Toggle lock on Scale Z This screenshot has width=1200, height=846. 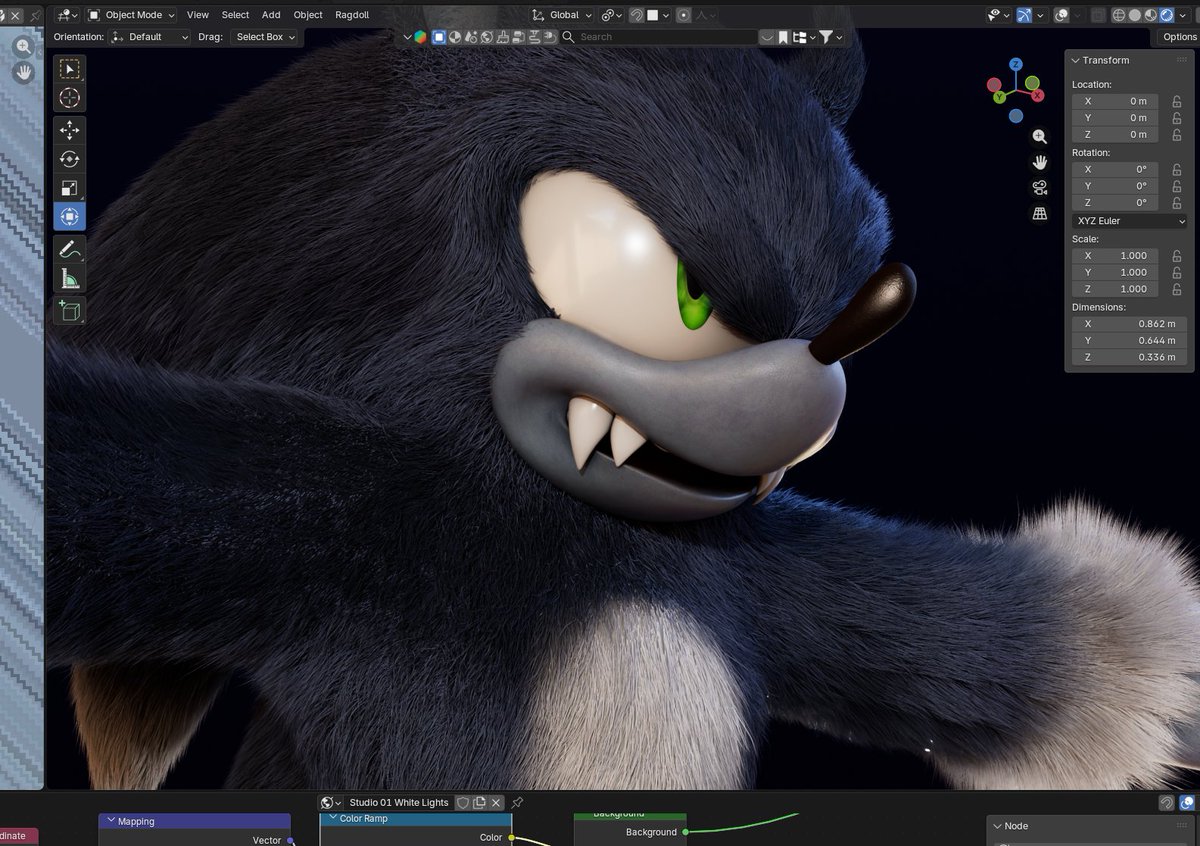point(1176,289)
